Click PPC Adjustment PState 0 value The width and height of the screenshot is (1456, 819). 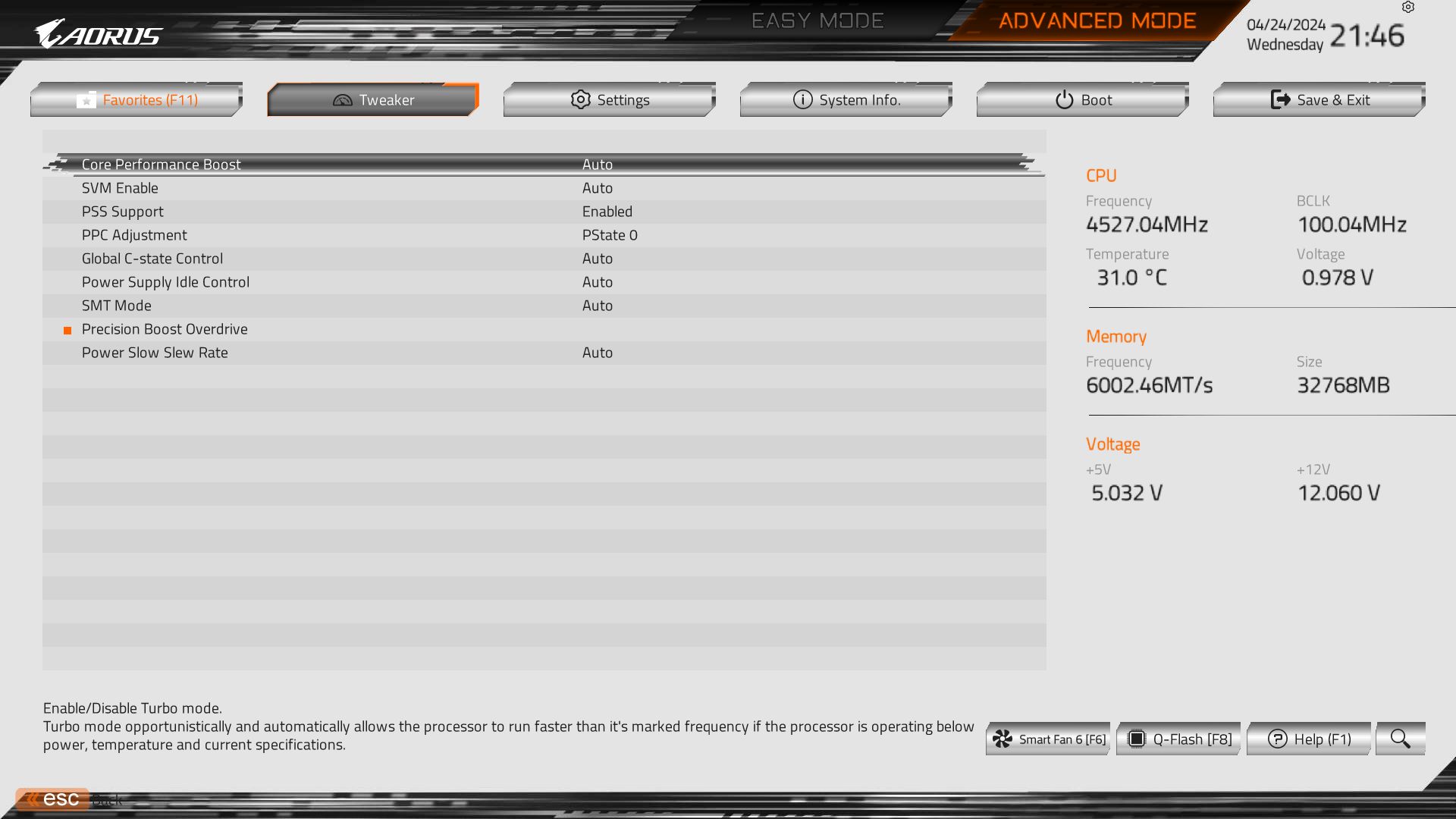pos(608,234)
